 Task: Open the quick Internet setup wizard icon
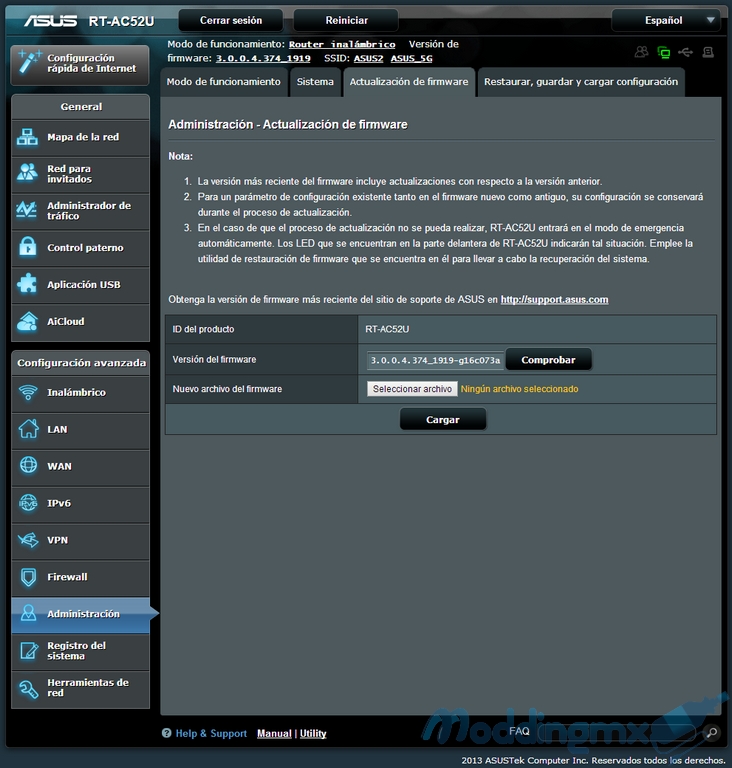[29, 63]
